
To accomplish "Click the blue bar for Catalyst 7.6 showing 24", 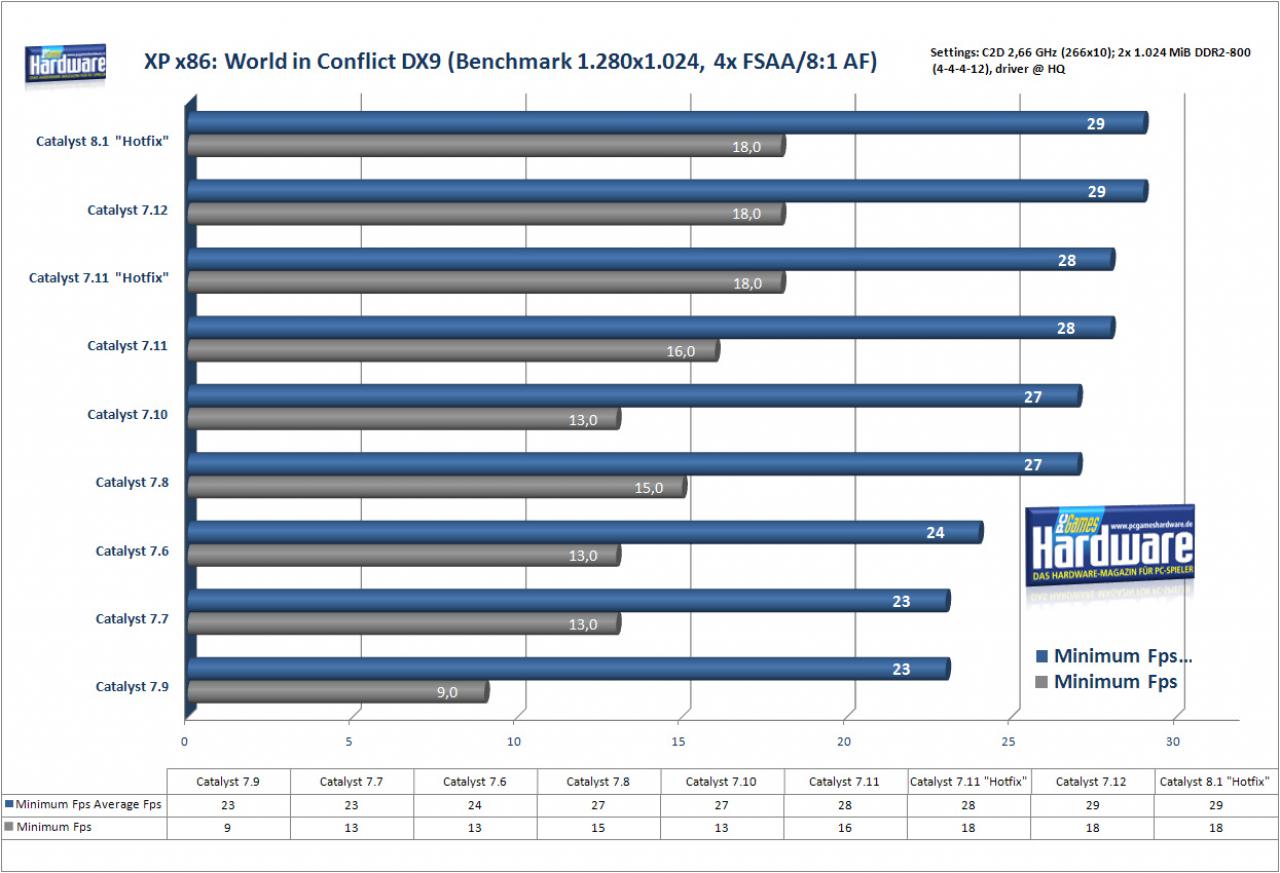I will pyautogui.click(x=585, y=532).
